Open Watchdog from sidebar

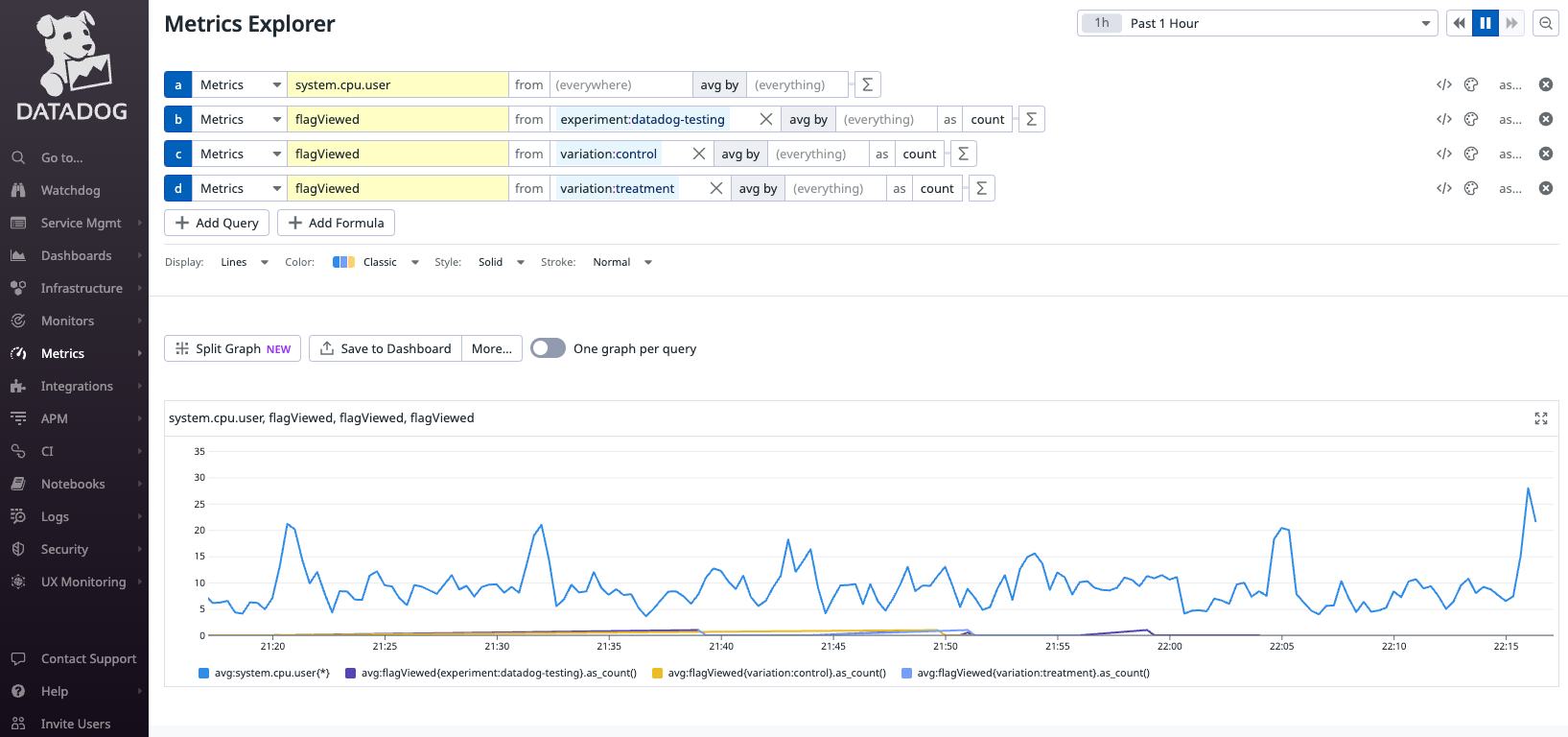pyautogui.click(x=70, y=190)
